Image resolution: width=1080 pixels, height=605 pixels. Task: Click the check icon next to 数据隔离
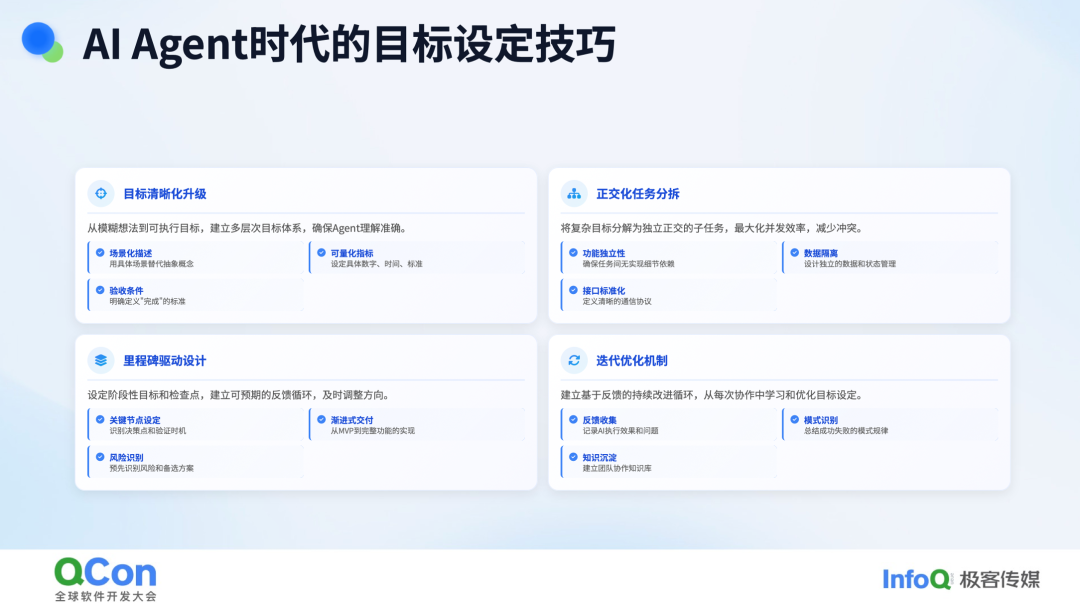pyautogui.click(x=795, y=253)
